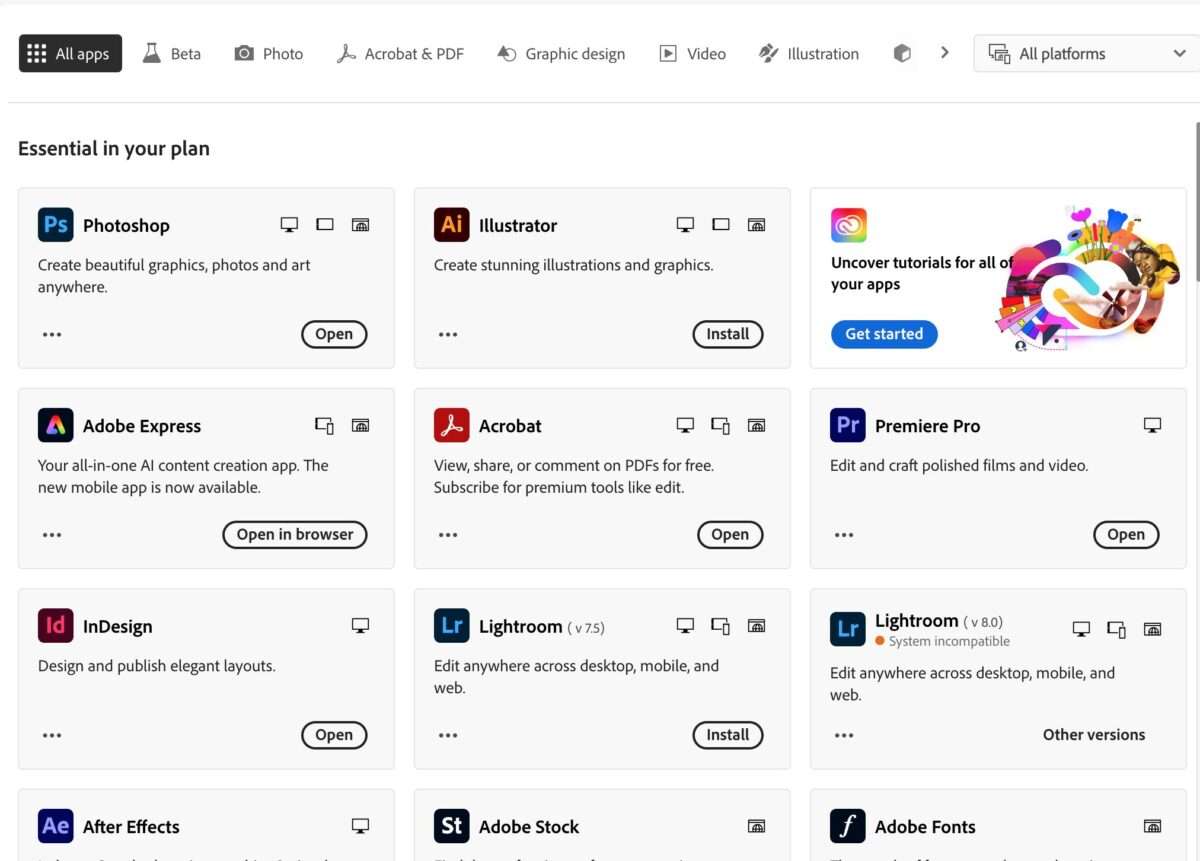This screenshot has width=1200, height=861.
Task: Click web platform icon on Illustrator card
Action: coord(757,225)
